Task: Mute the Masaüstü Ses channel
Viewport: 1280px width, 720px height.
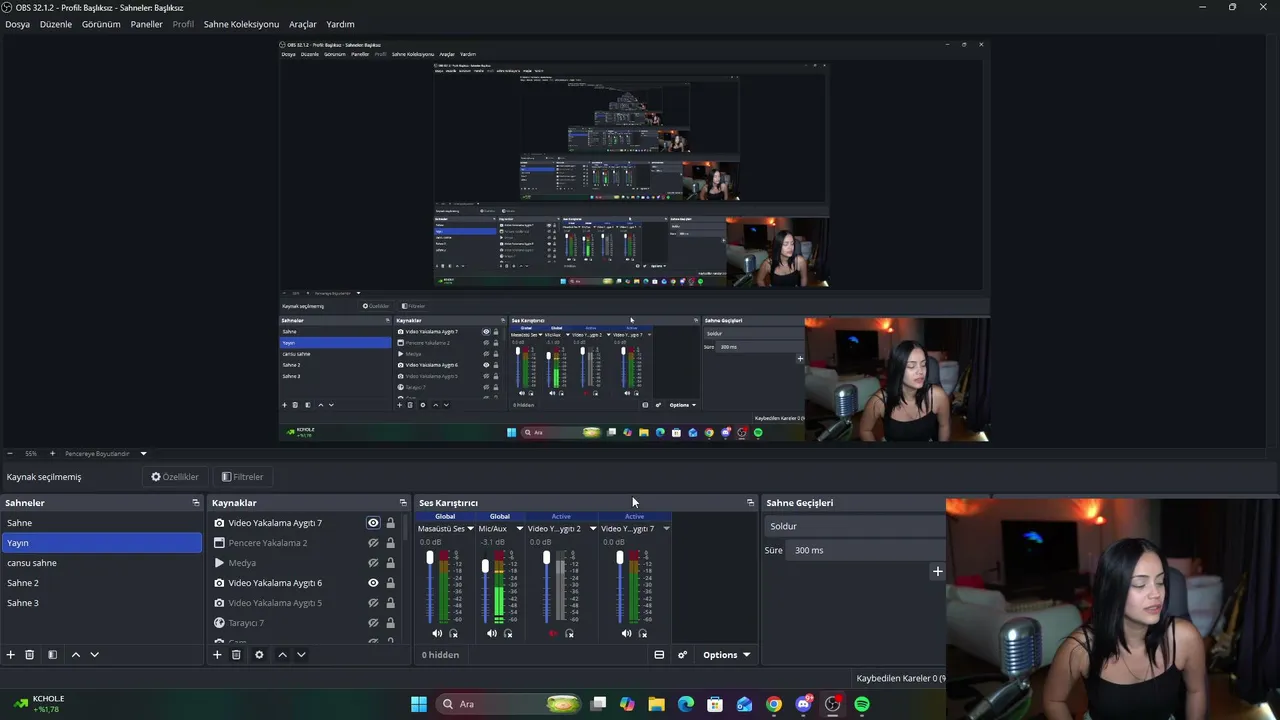Action: point(437,634)
